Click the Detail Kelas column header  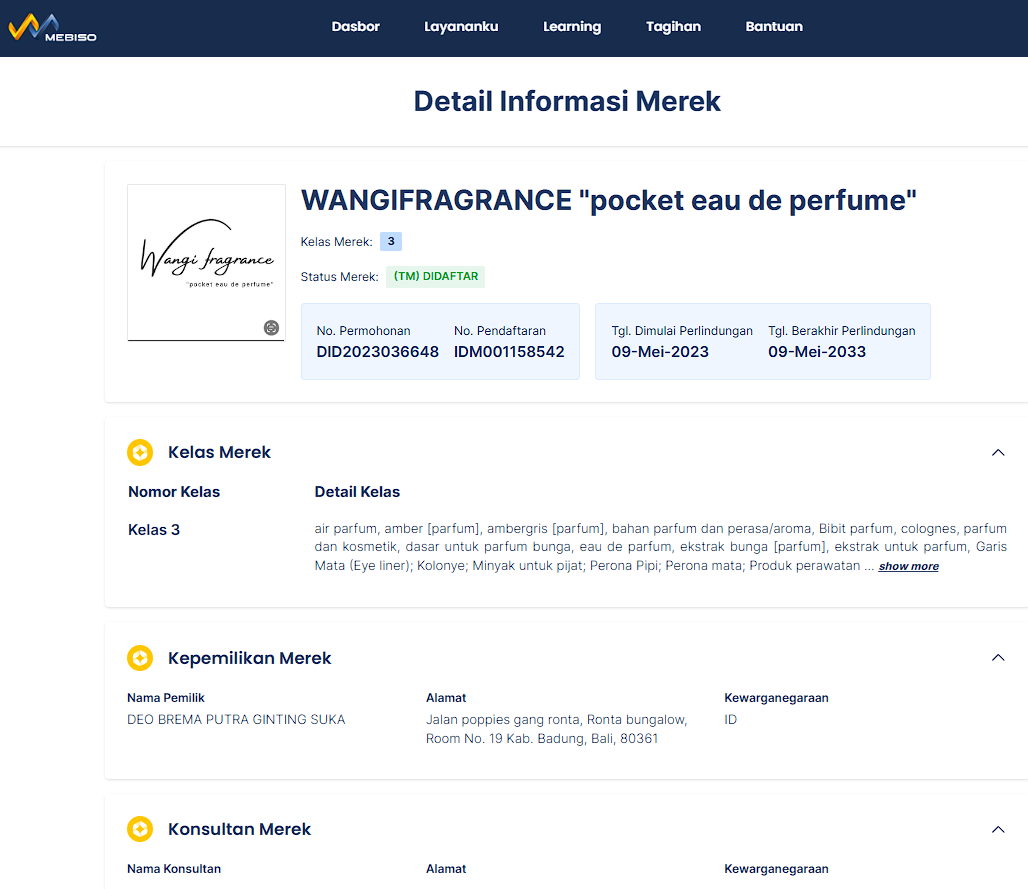pos(357,492)
